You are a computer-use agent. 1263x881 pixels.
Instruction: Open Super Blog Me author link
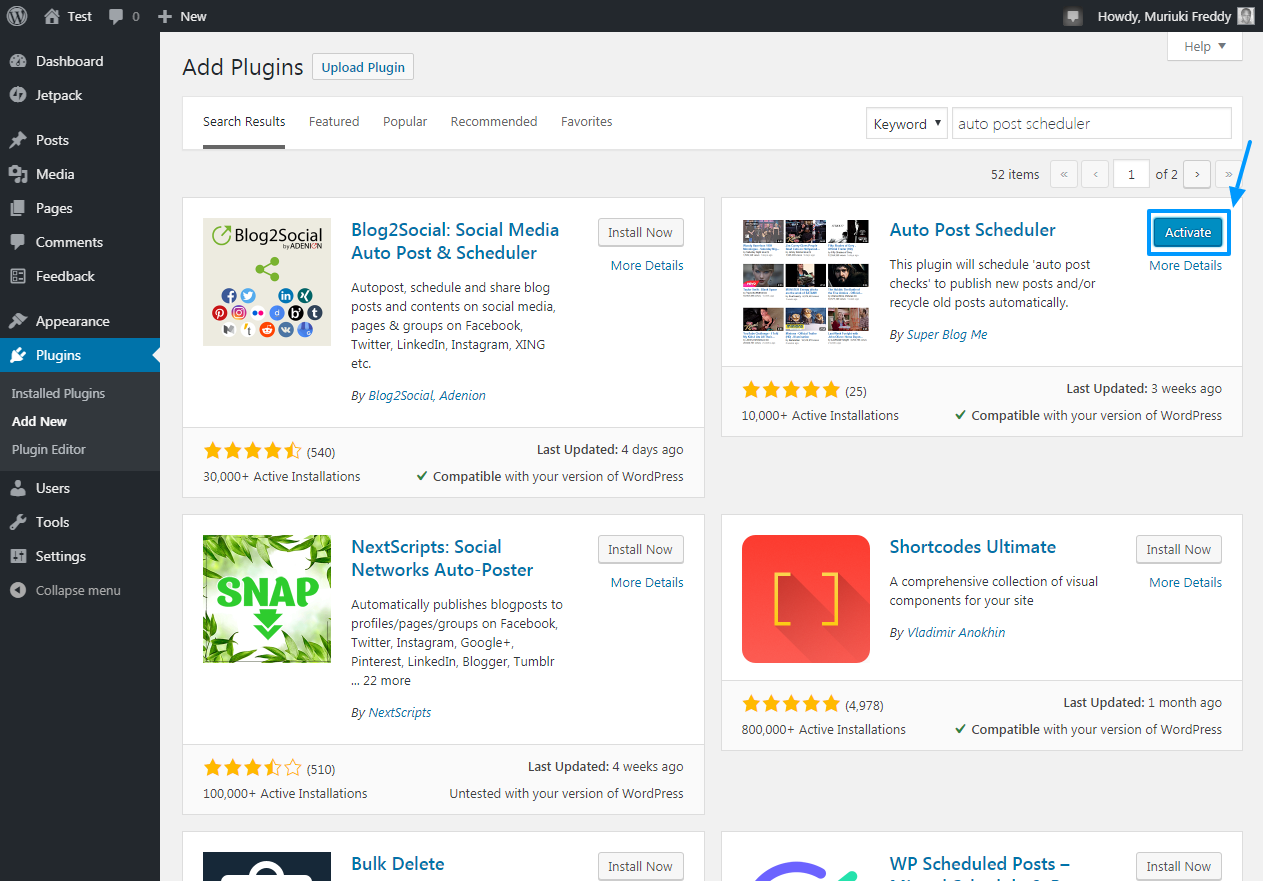click(x=947, y=334)
